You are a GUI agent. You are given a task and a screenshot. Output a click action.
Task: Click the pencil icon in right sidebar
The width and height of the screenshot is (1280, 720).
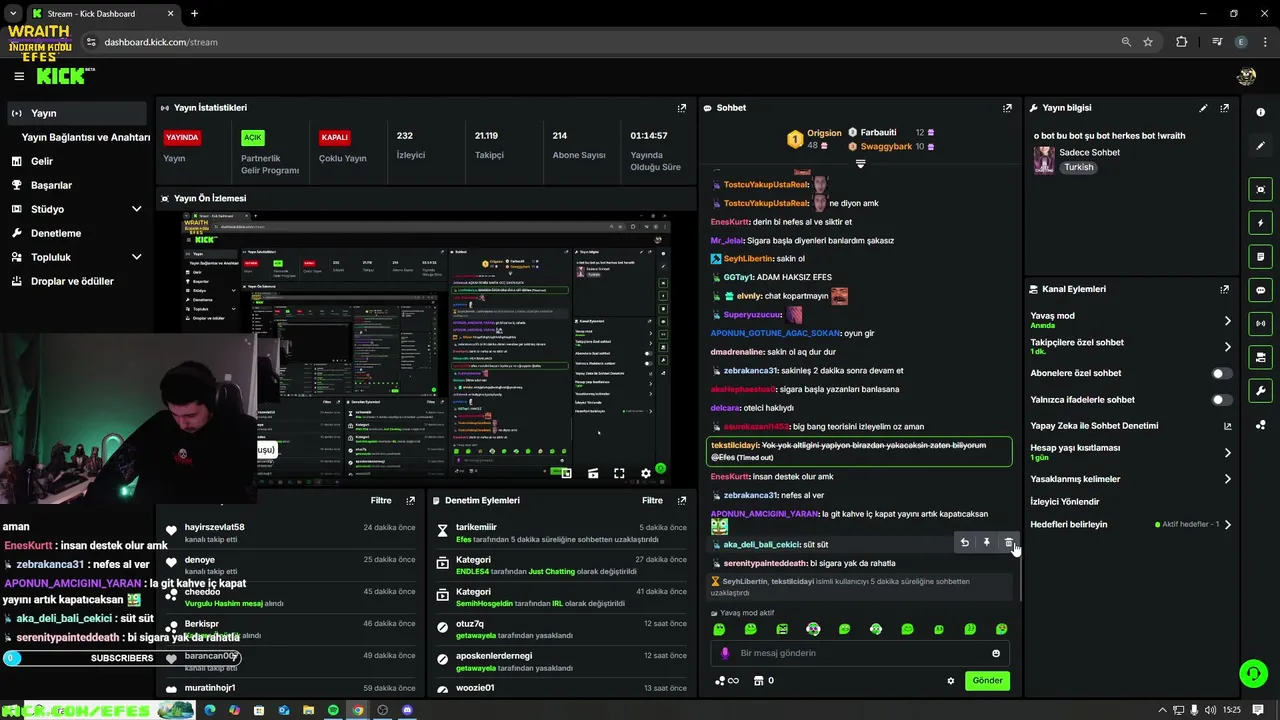coord(1261,146)
